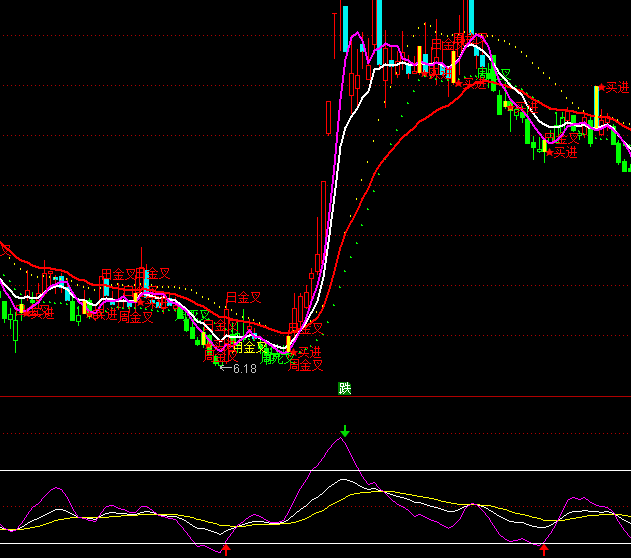Click the left red up arrow in oscillator

coord(226,548)
